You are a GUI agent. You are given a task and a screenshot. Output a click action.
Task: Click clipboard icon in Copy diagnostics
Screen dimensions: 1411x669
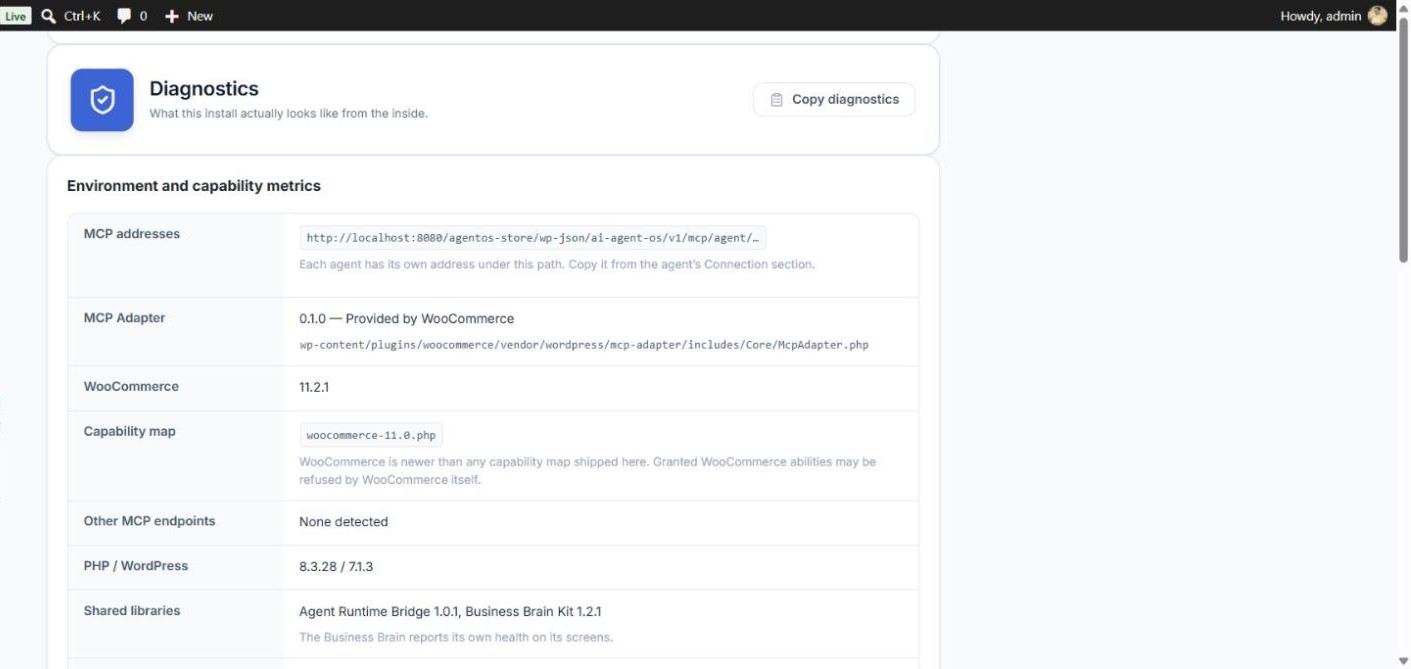coord(776,100)
